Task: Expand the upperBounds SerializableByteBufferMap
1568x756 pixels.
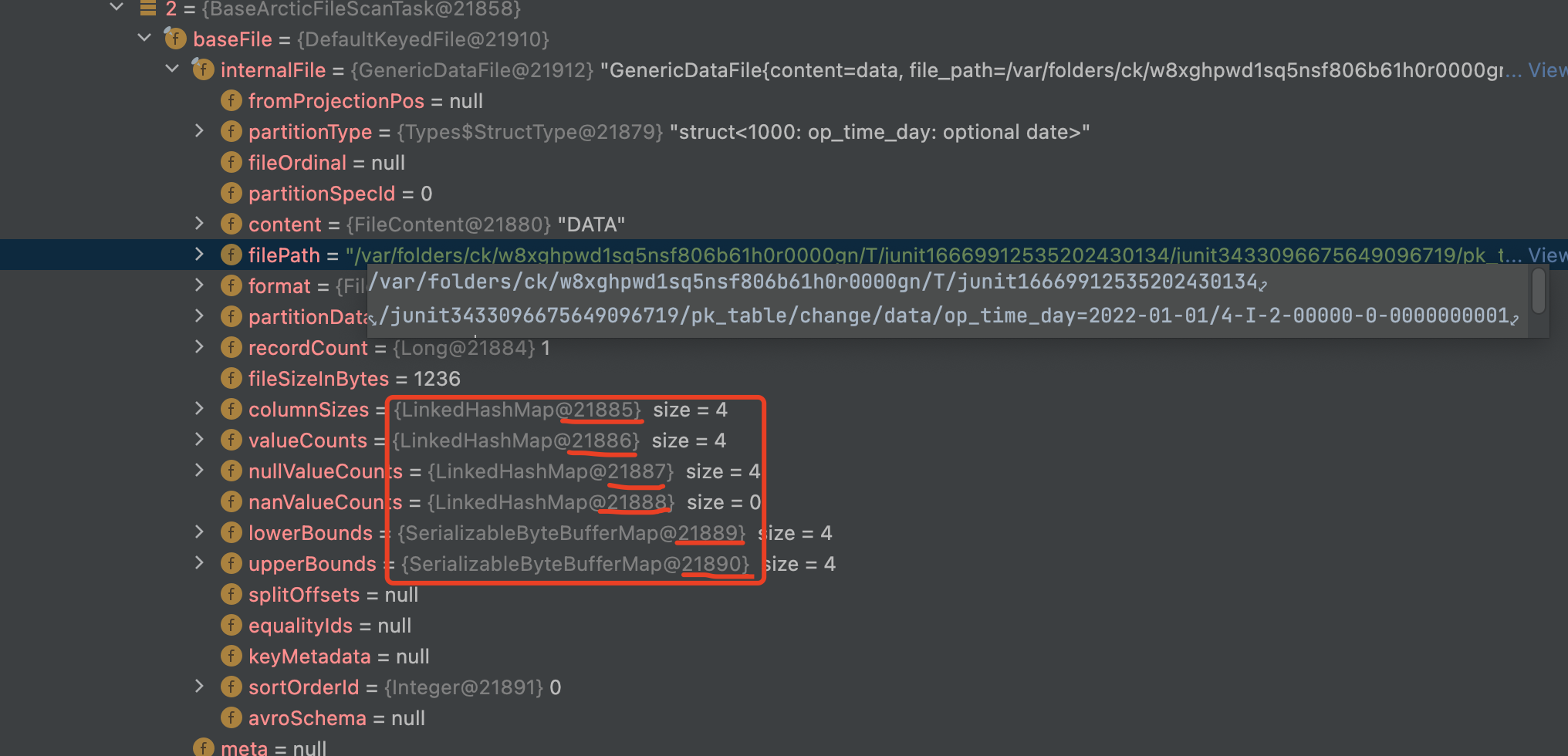Action: click(200, 563)
